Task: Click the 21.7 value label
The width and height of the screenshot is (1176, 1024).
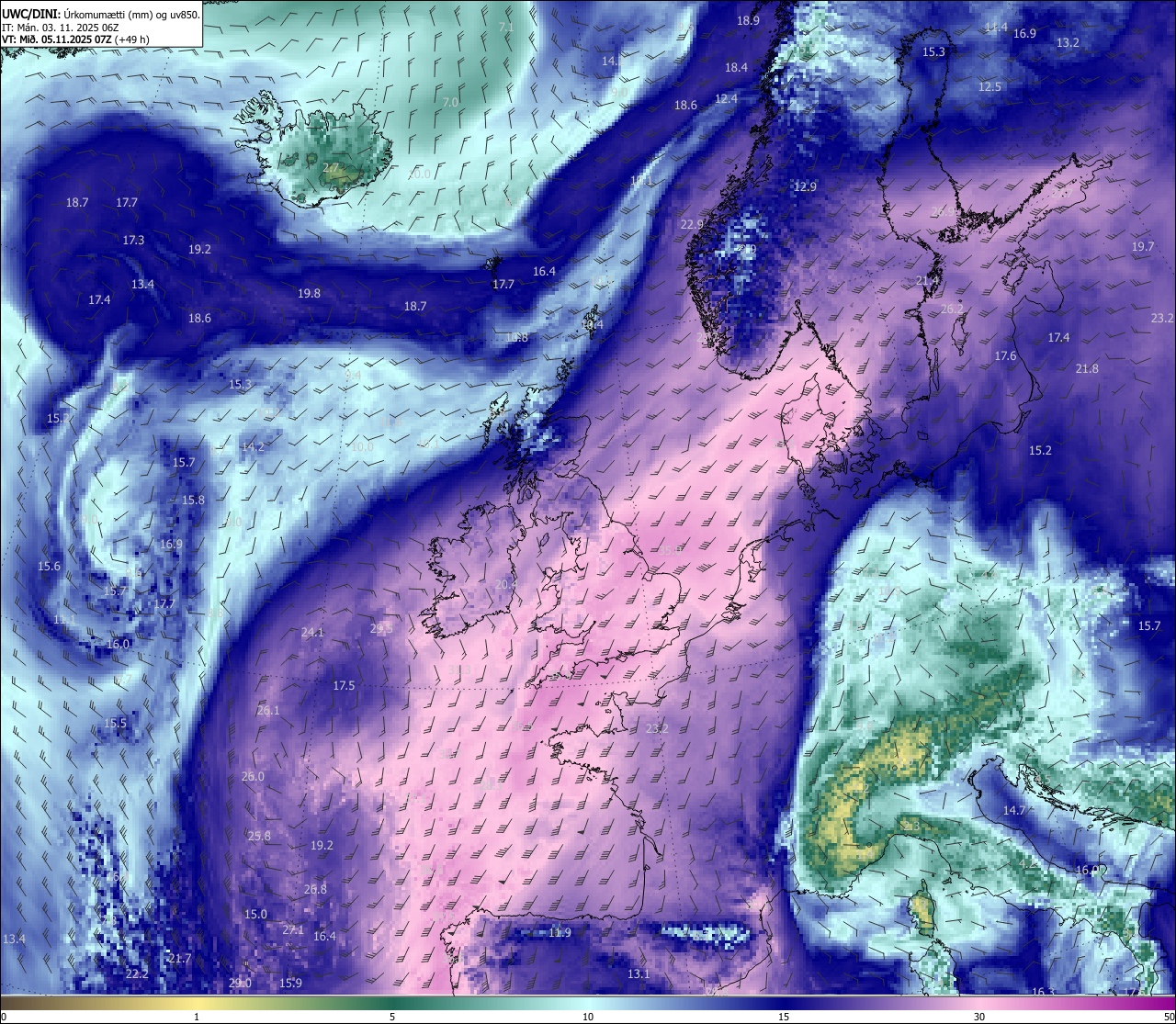Action: 180,959
